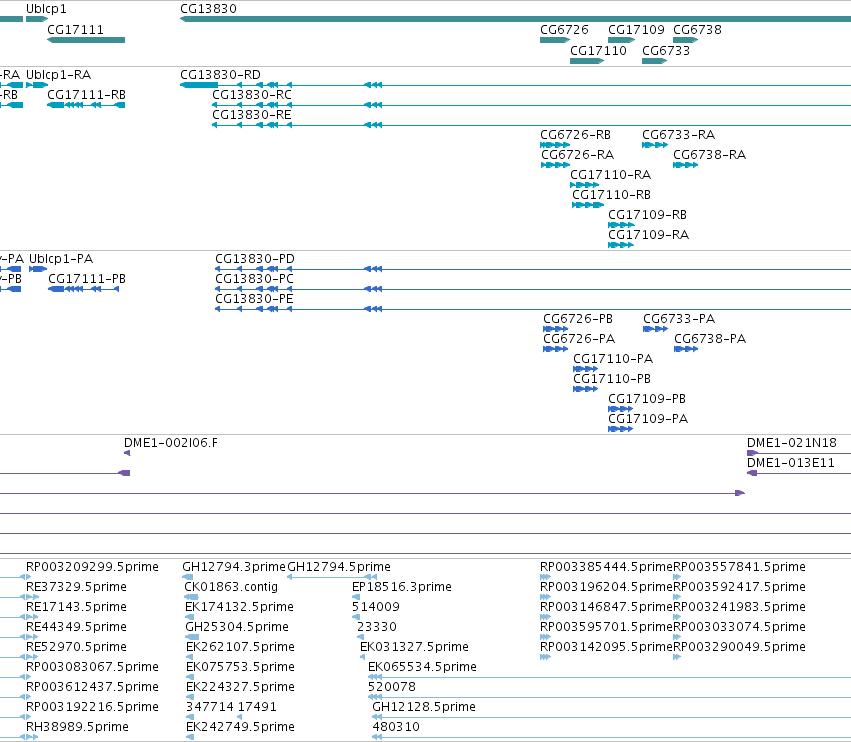Select the Ublcp1 gene label

[x=46, y=9]
